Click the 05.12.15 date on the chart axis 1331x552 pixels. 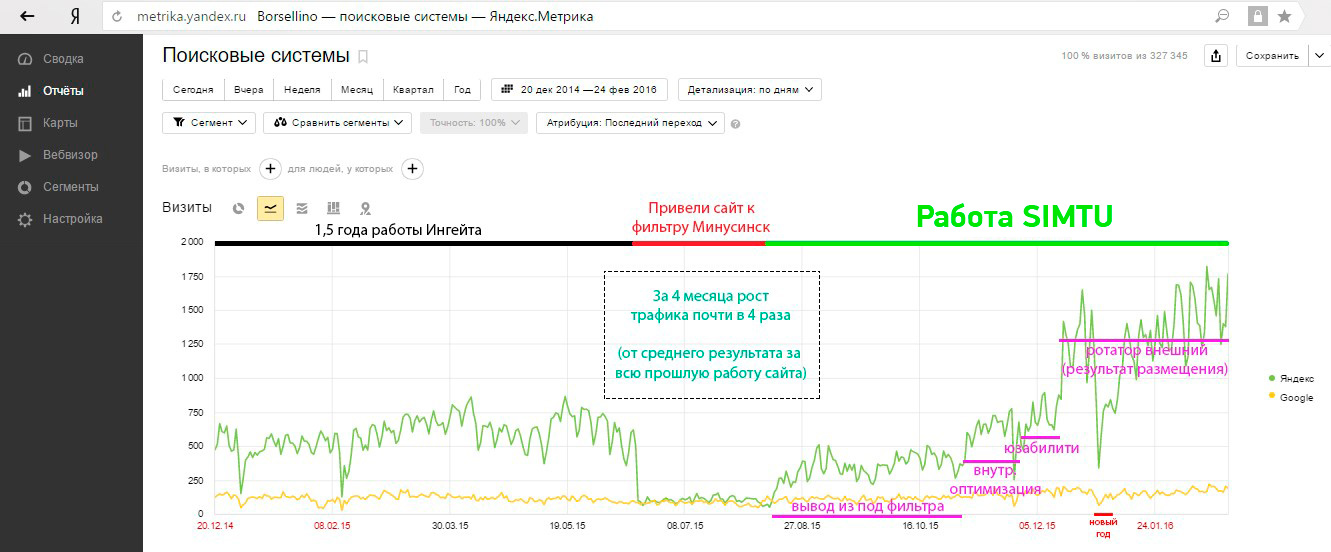(1037, 525)
